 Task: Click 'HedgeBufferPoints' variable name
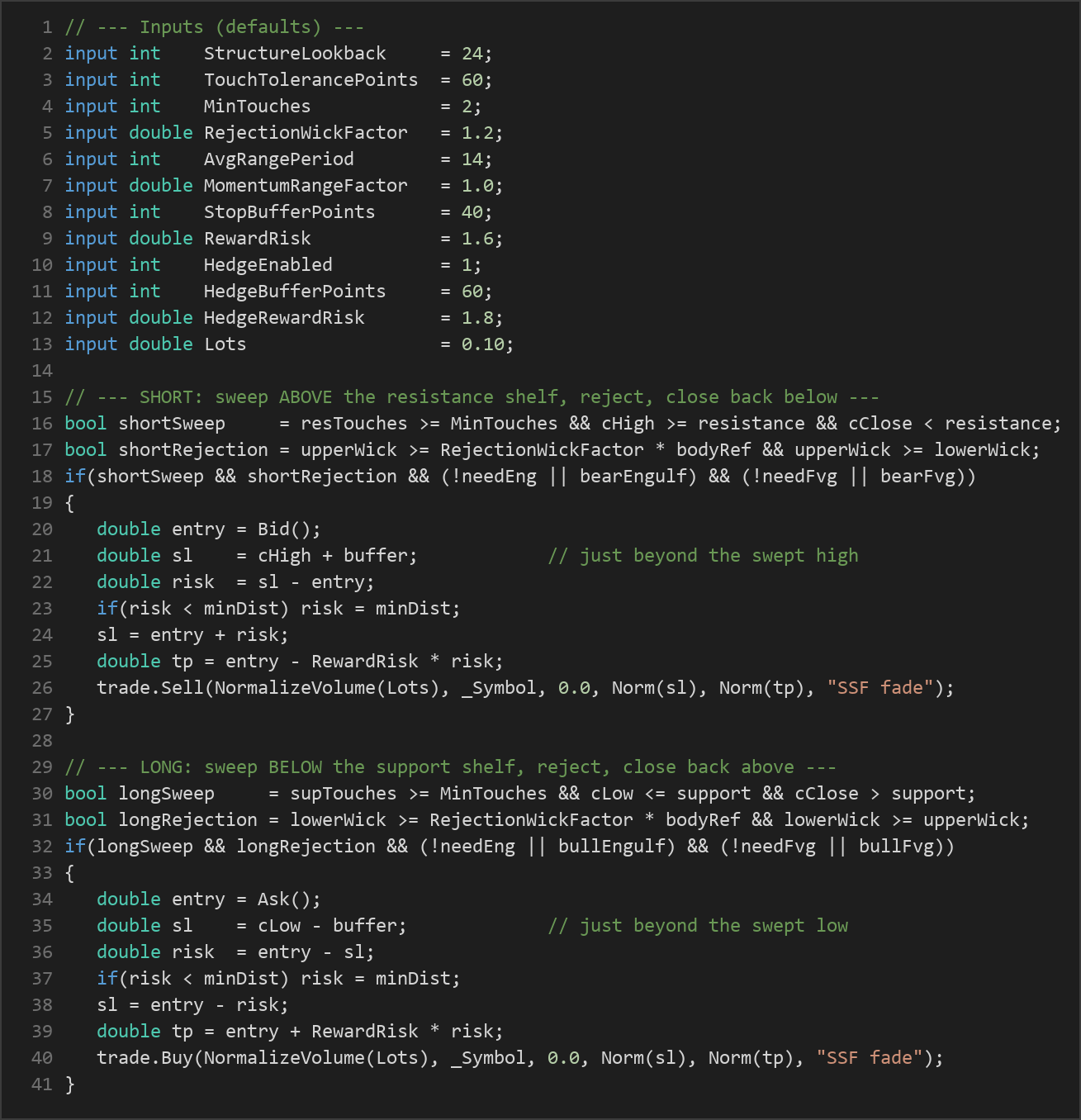tap(295, 292)
